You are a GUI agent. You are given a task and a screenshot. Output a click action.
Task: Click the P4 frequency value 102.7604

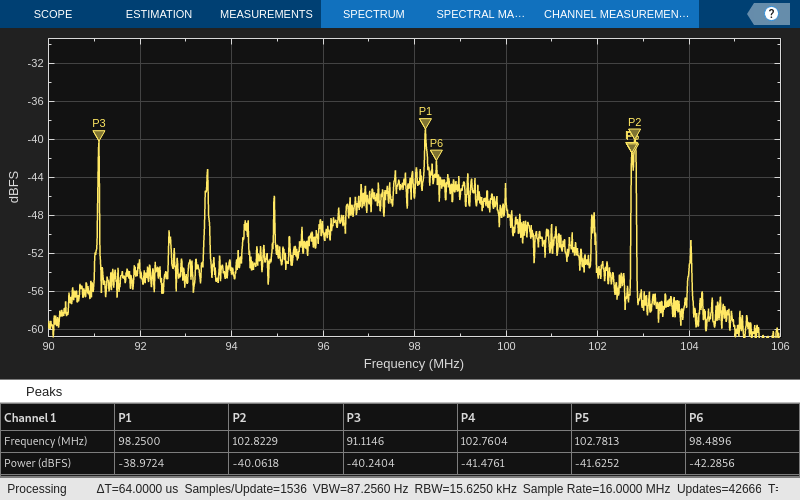pyautogui.click(x=484, y=441)
